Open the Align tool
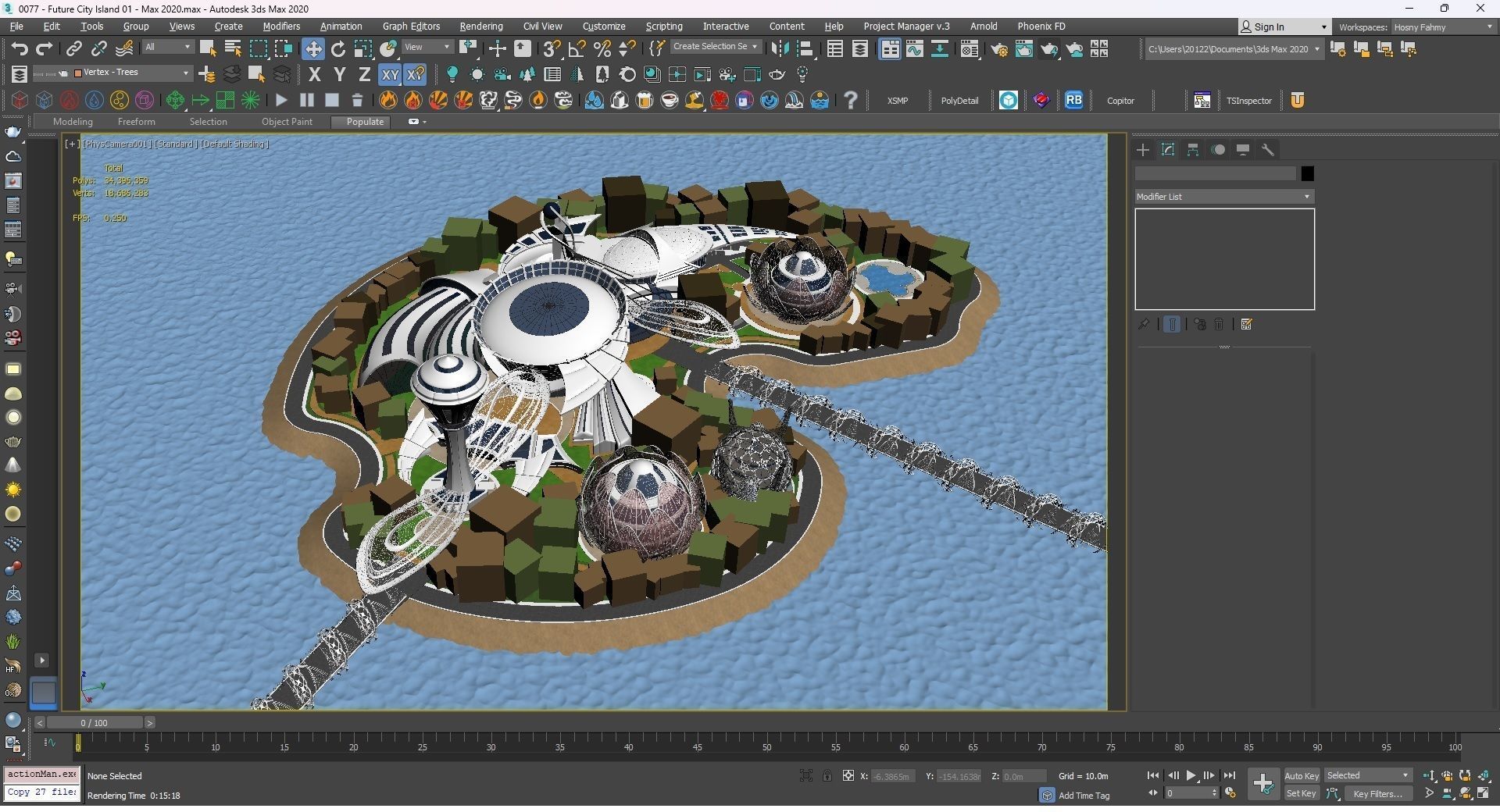1500x812 pixels. click(x=805, y=48)
